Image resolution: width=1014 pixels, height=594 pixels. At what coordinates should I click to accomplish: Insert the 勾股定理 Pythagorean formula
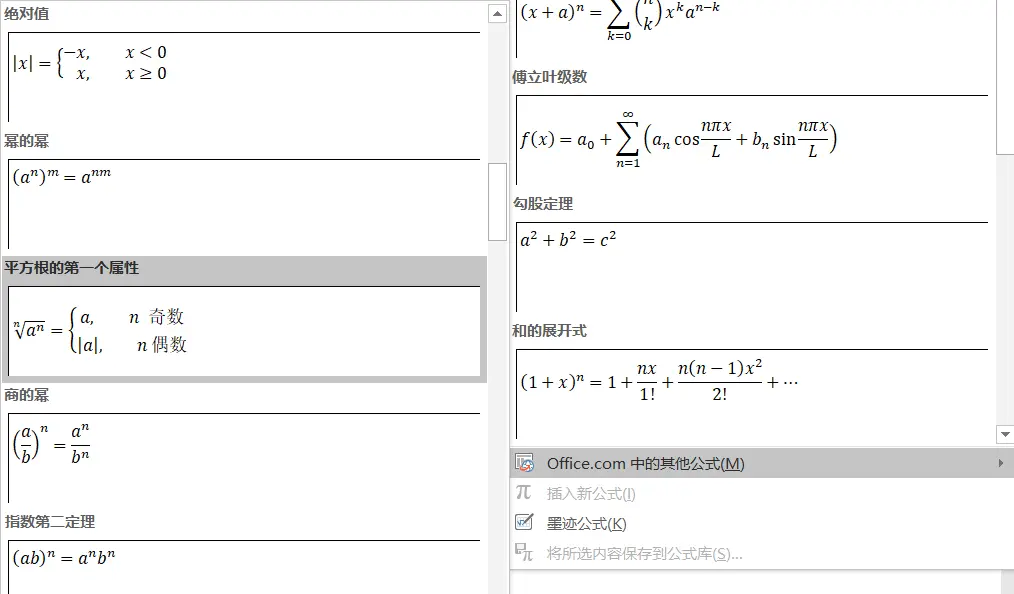pyautogui.click(x=752, y=267)
